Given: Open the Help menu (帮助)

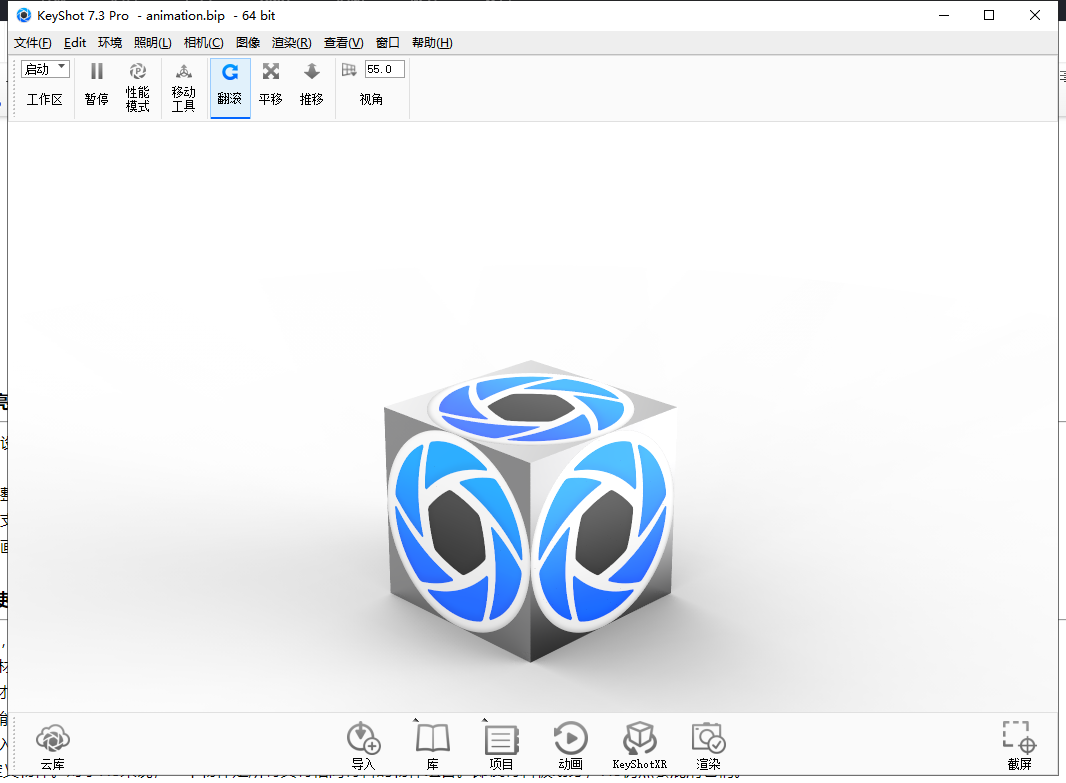Looking at the screenshot, I should (432, 43).
